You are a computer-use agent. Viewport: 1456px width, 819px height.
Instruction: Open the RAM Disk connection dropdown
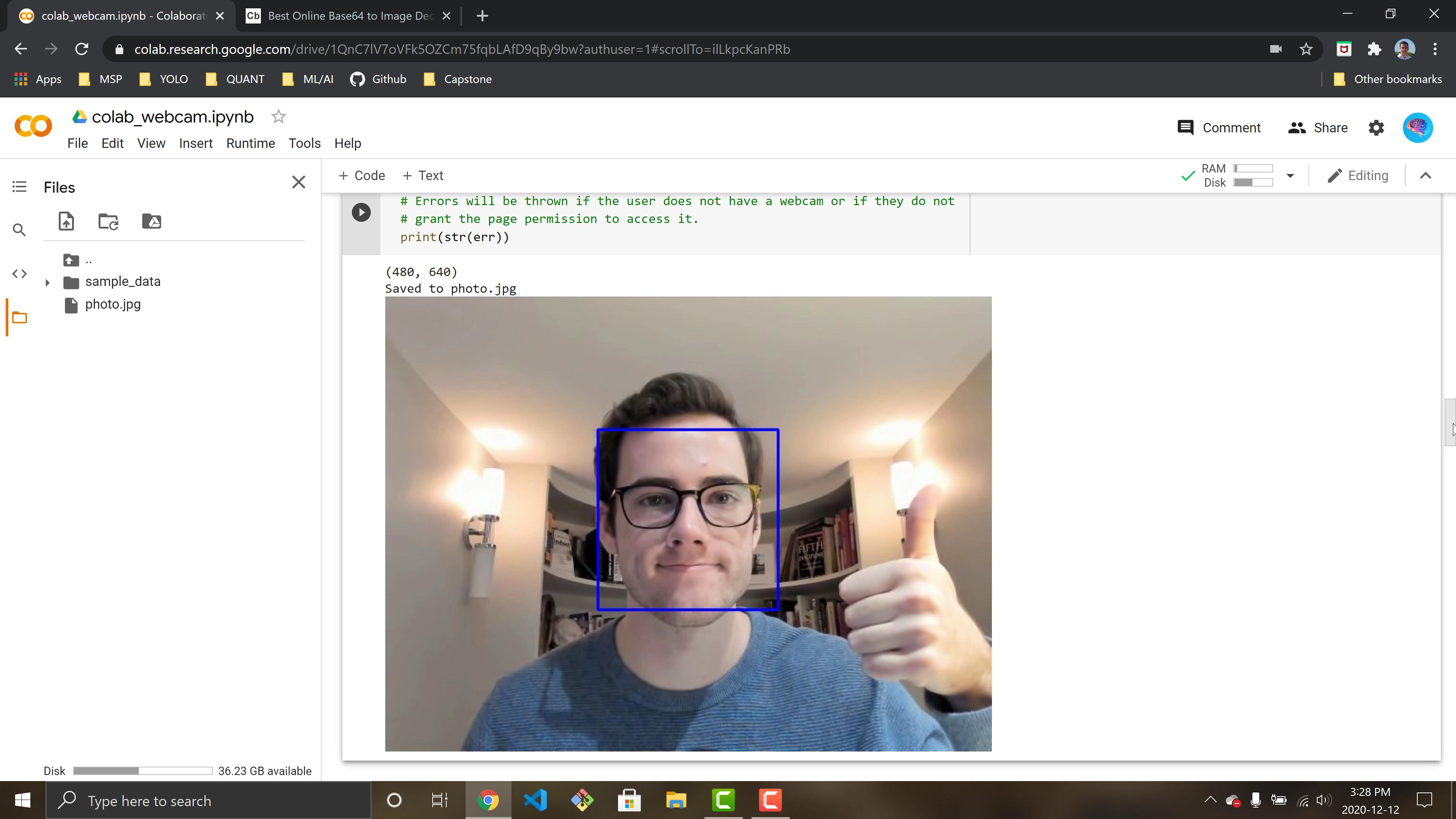[1290, 176]
